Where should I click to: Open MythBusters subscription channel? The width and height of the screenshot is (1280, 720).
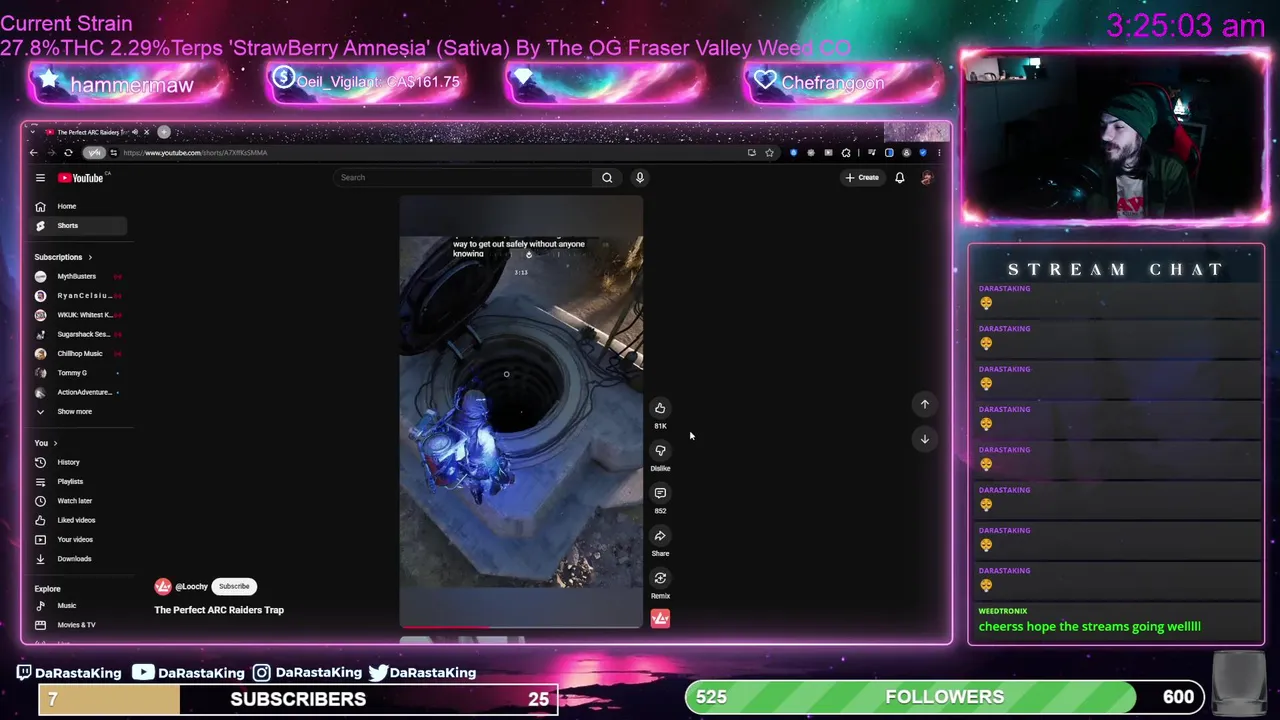pyautogui.click(x=78, y=276)
